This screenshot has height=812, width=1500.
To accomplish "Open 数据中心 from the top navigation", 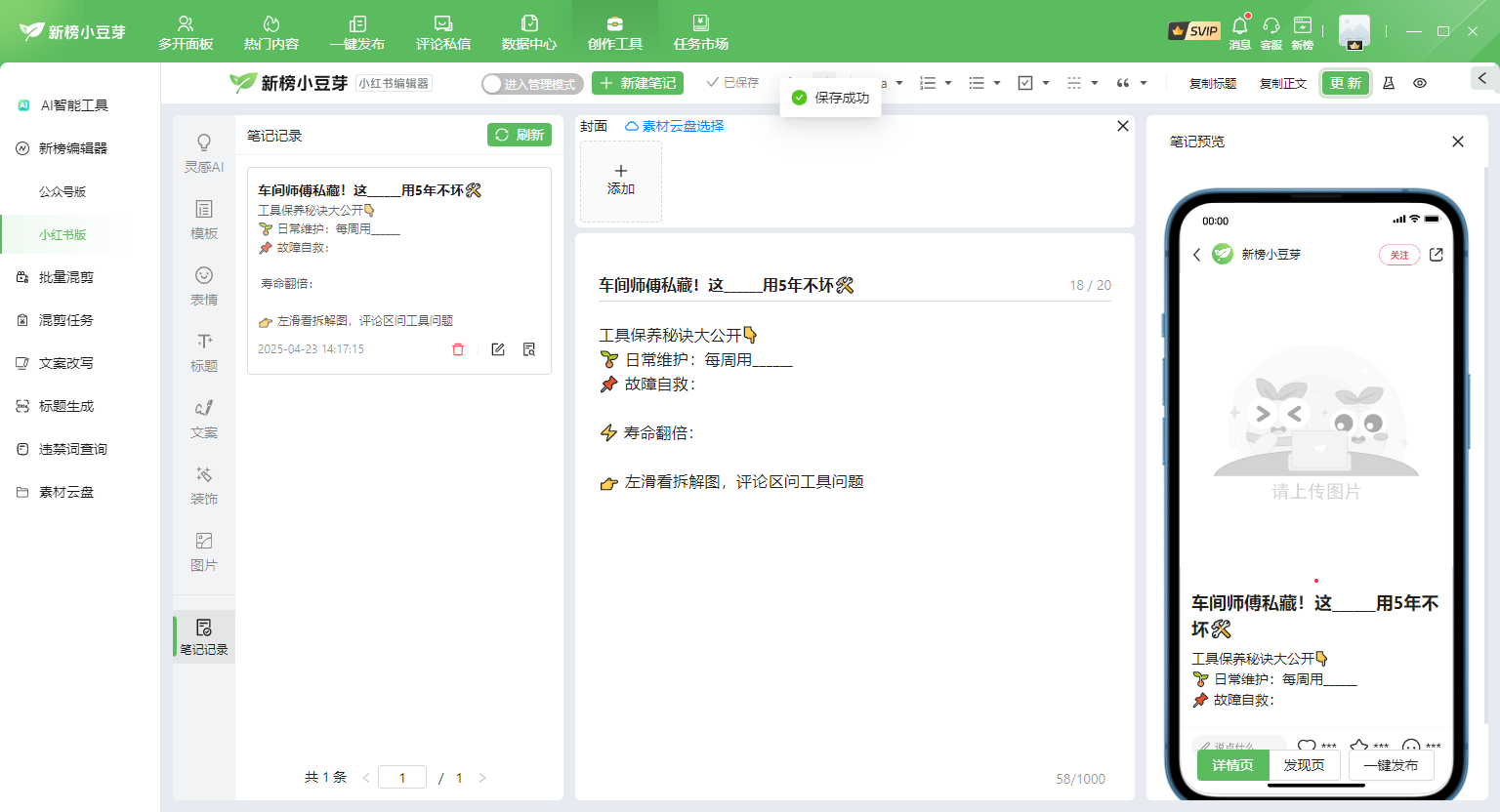I will click(x=529, y=32).
